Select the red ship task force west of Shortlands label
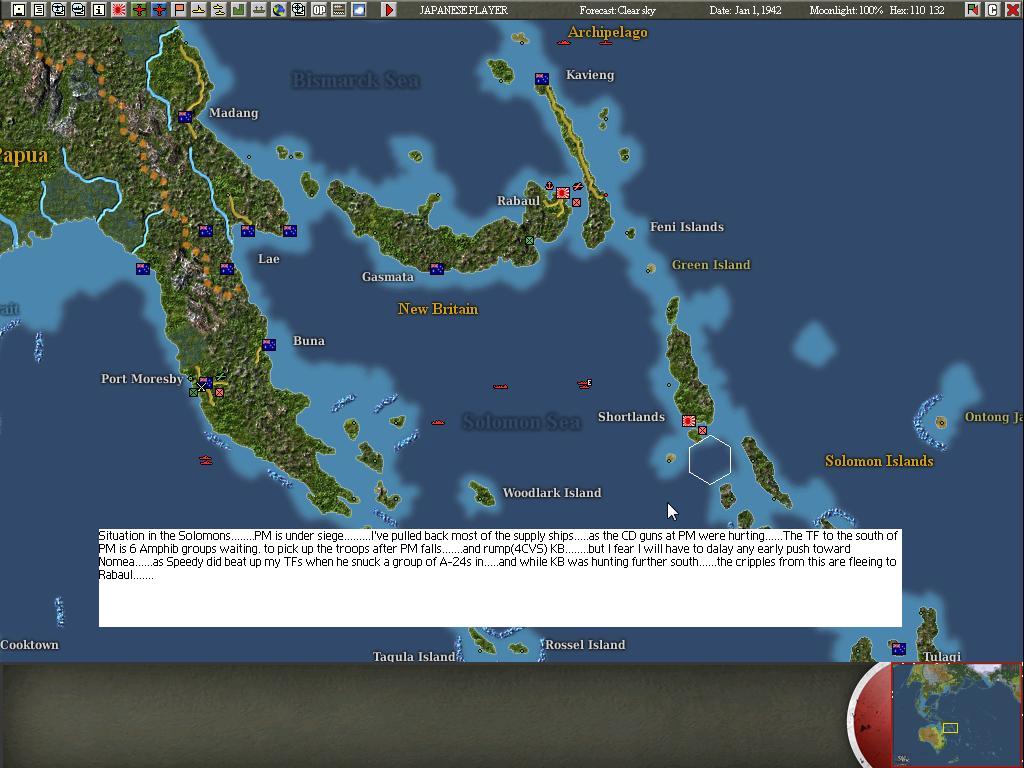Screen dimensions: 1024x768 point(584,383)
